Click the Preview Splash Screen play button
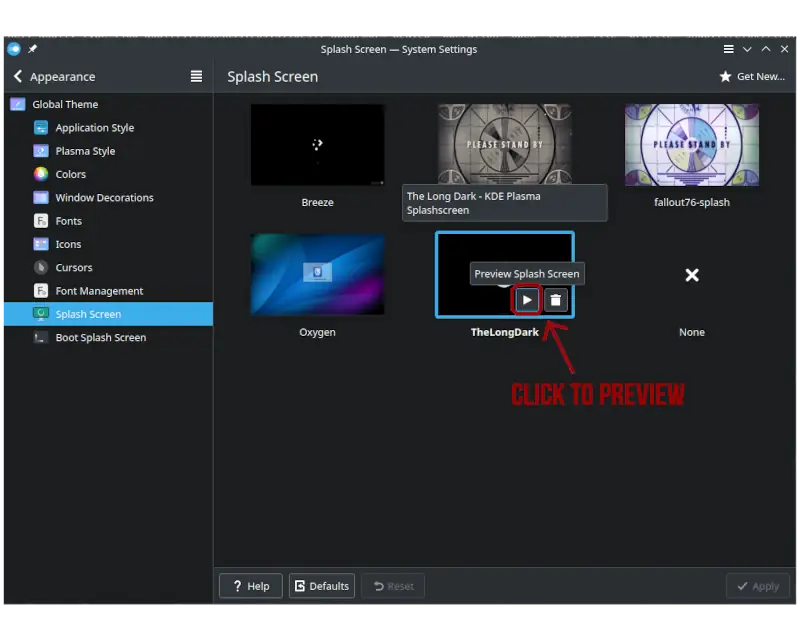This screenshot has width=800, height=640. coord(527,299)
